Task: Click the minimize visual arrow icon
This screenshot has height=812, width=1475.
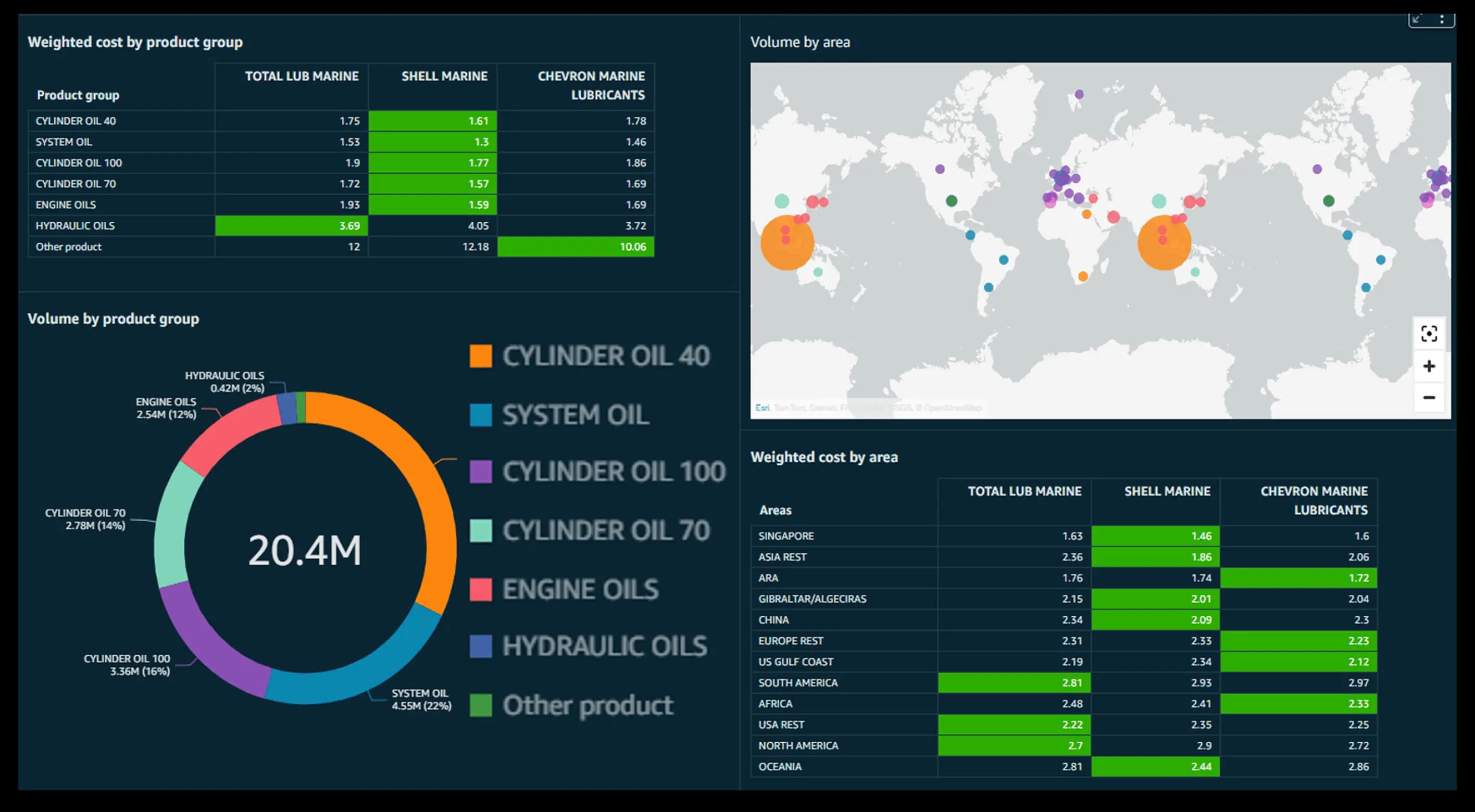Action: click(1417, 19)
